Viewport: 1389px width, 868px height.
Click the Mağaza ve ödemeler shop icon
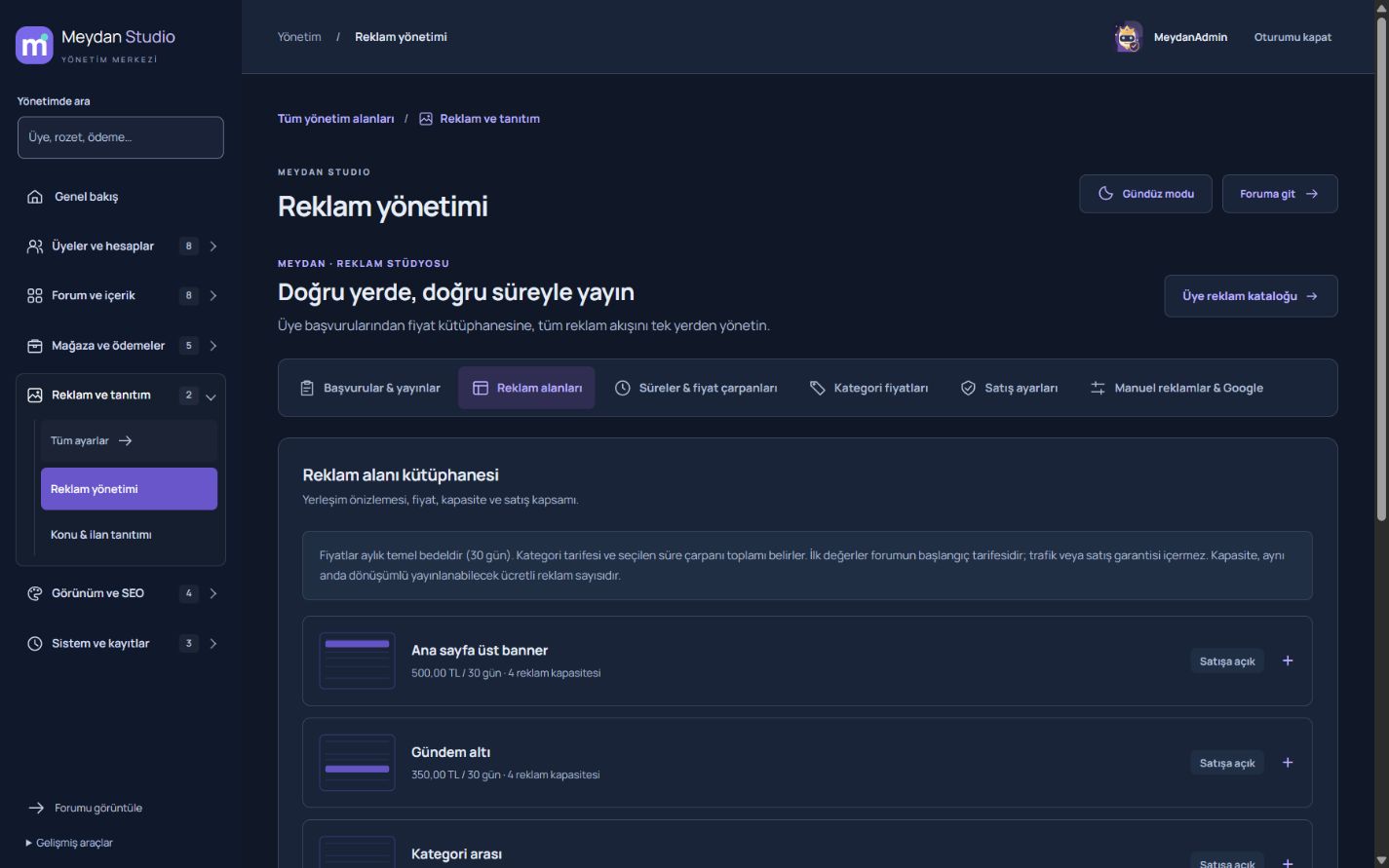(x=35, y=346)
